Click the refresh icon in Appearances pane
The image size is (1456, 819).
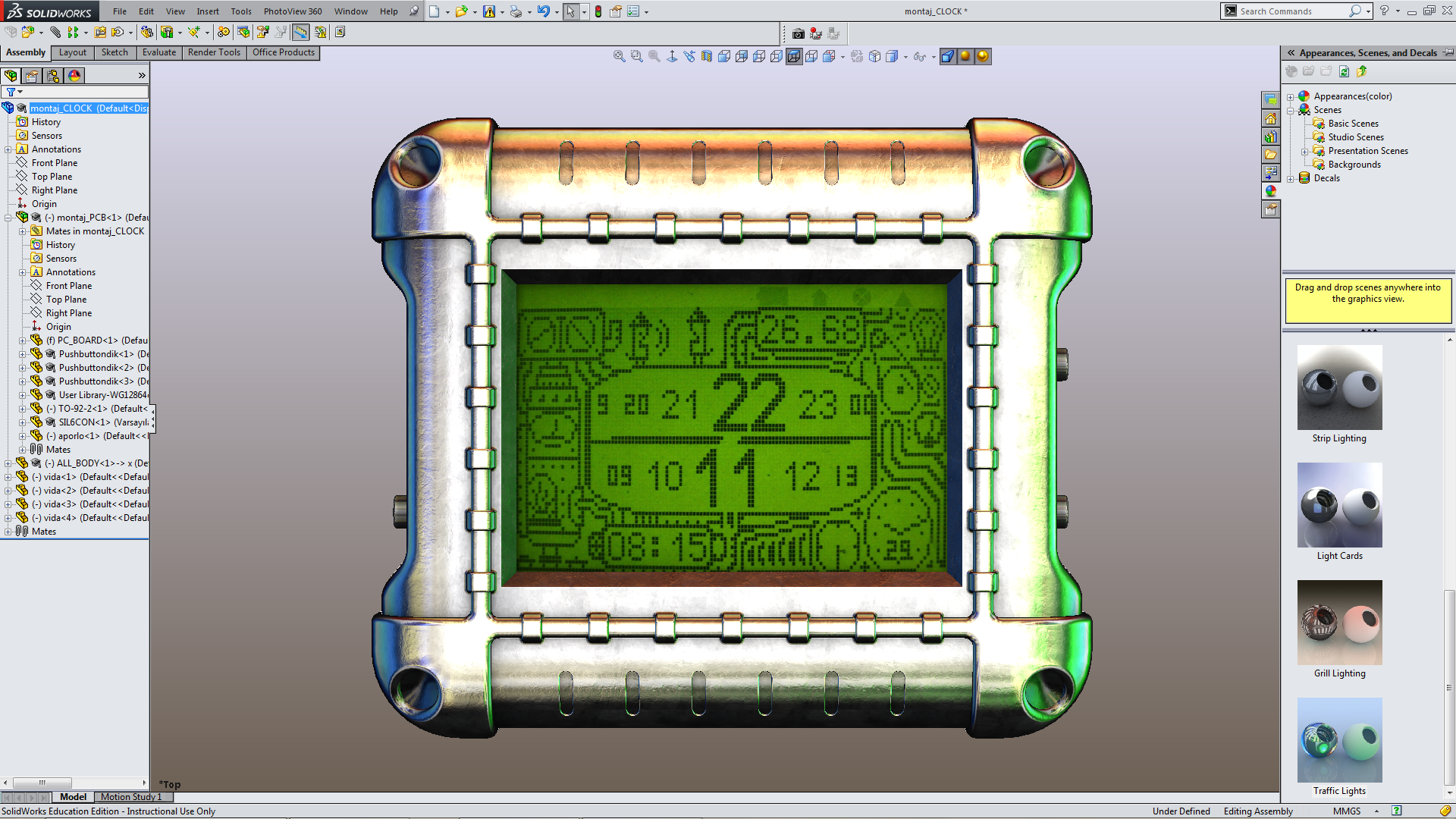[x=1344, y=71]
